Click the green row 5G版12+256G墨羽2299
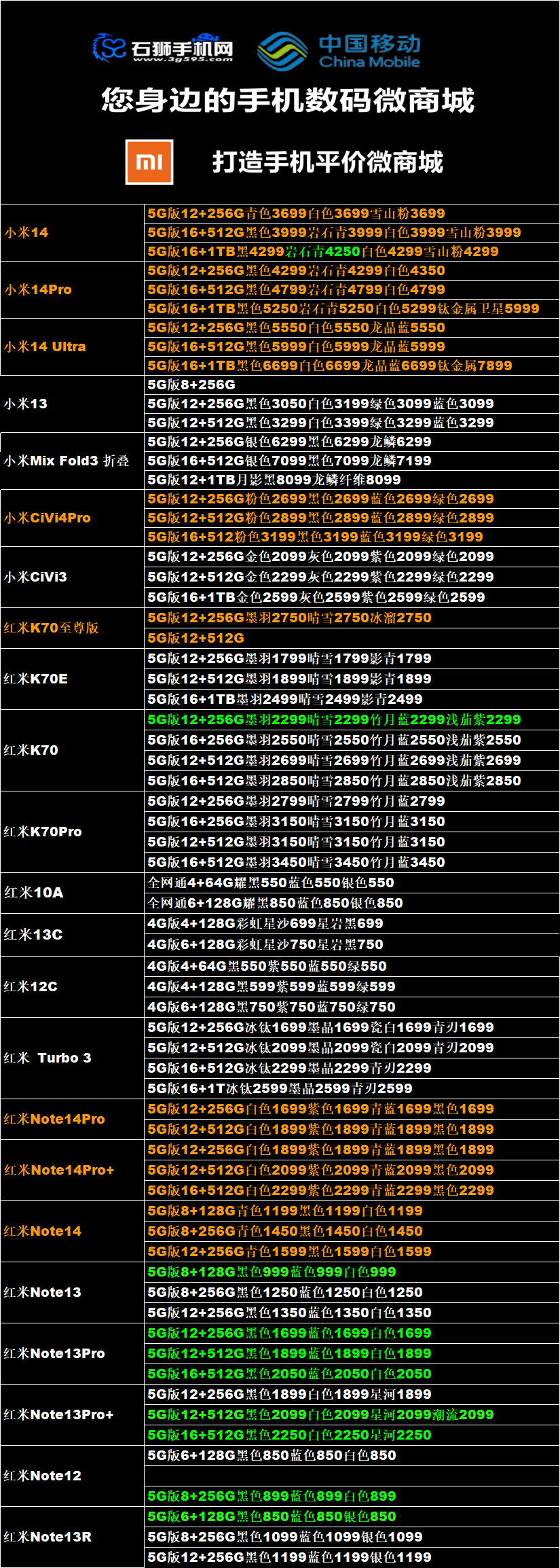 click(352, 719)
